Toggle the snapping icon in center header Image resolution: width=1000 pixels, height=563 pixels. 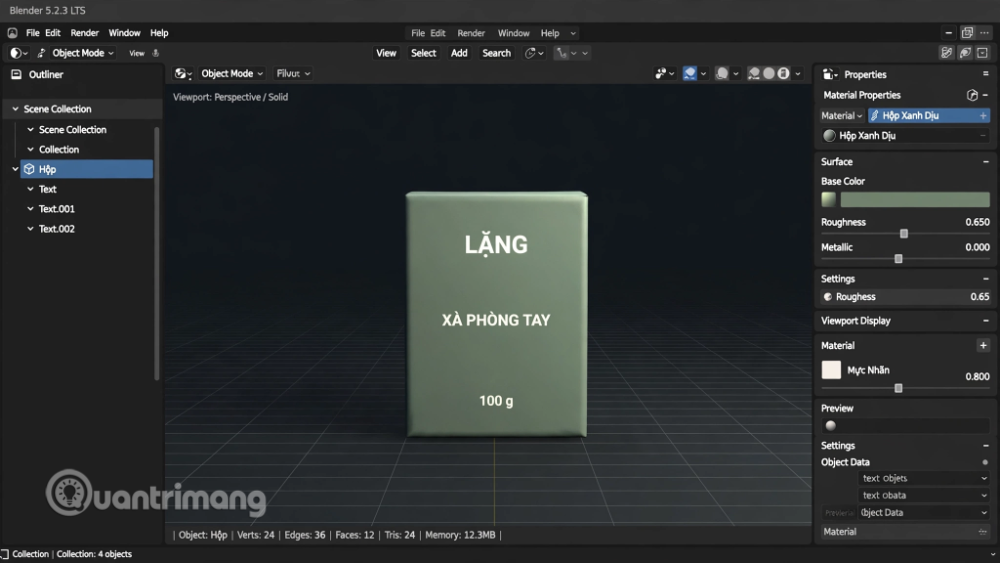pos(562,53)
